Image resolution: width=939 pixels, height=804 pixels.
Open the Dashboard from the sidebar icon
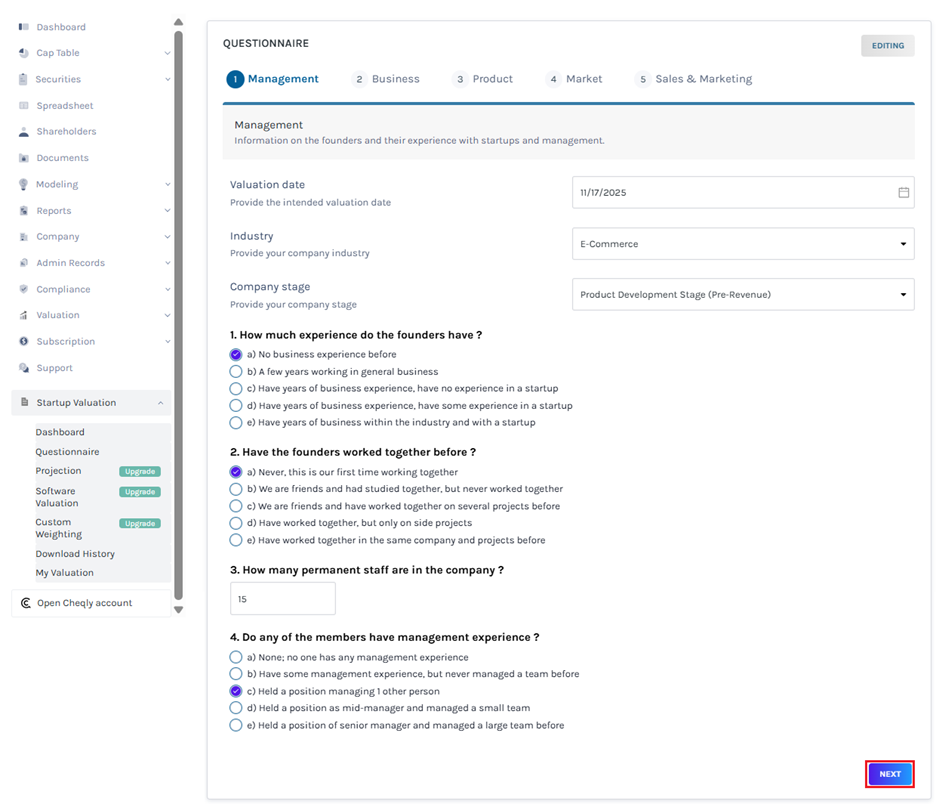tap(25, 27)
